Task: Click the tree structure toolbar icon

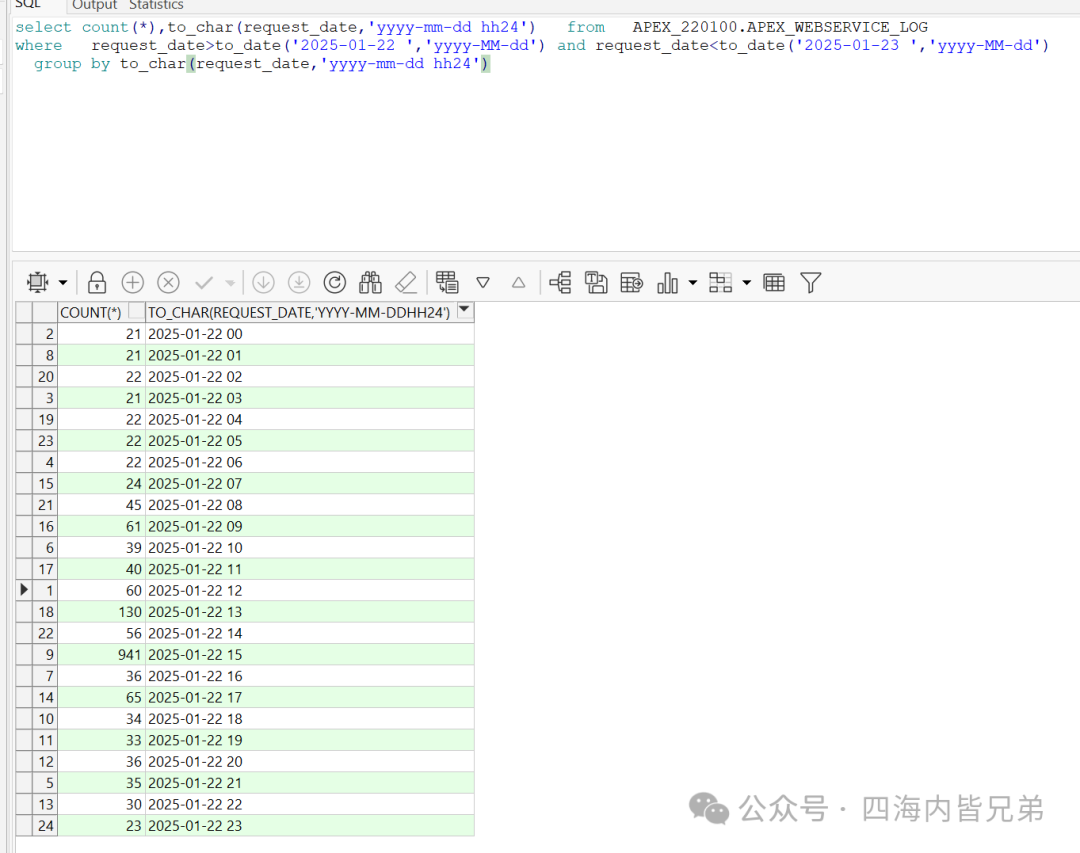Action: (x=560, y=282)
